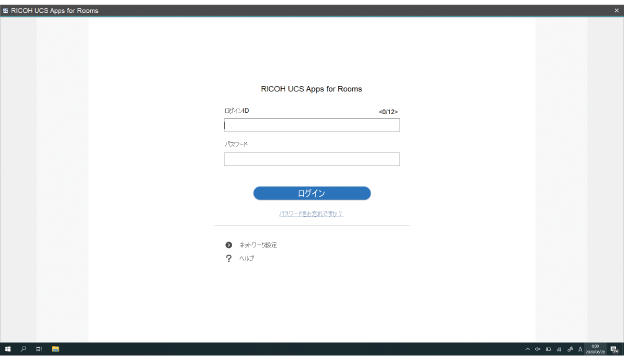Viewport: 624px width, 360px height.
Task: Click the Login ID input field
Action: pos(312,125)
